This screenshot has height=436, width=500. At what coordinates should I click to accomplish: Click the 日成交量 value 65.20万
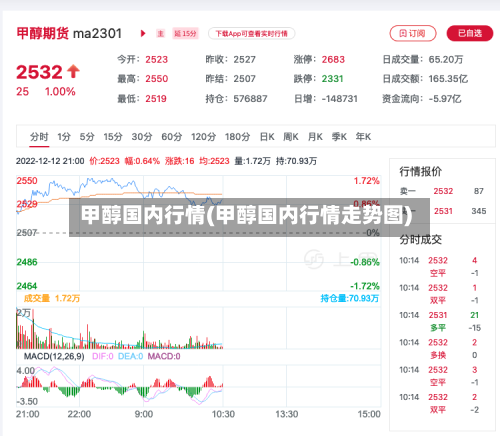[446, 59]
